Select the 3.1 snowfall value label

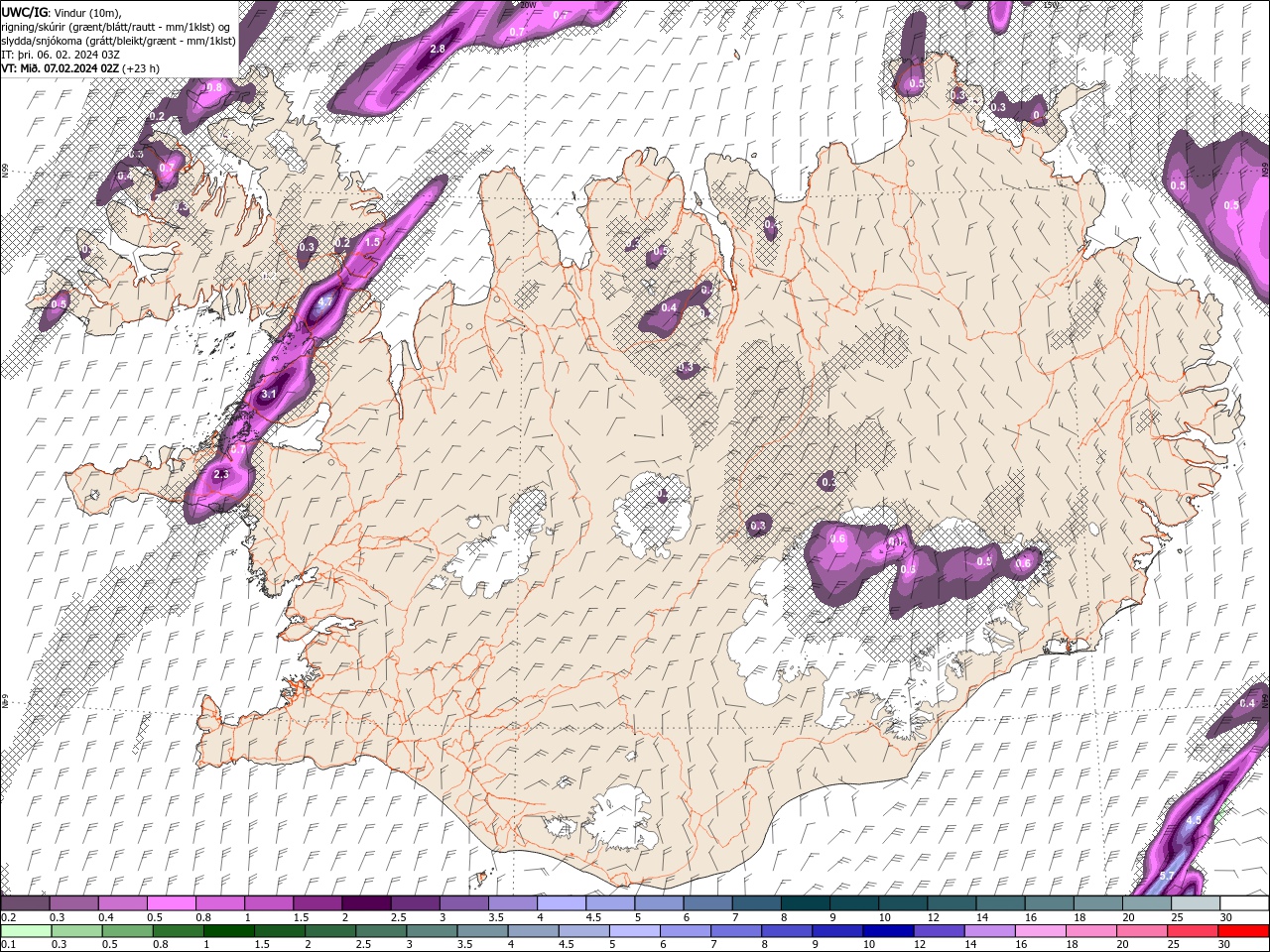click(x=268, y=395)
